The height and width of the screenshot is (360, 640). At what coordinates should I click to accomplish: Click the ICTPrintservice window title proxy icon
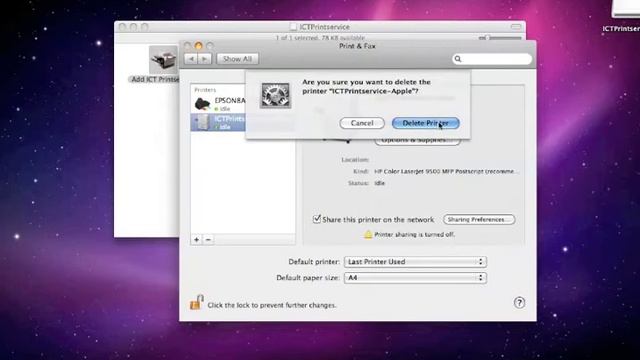pyautogui.click(x=293, y=27)
